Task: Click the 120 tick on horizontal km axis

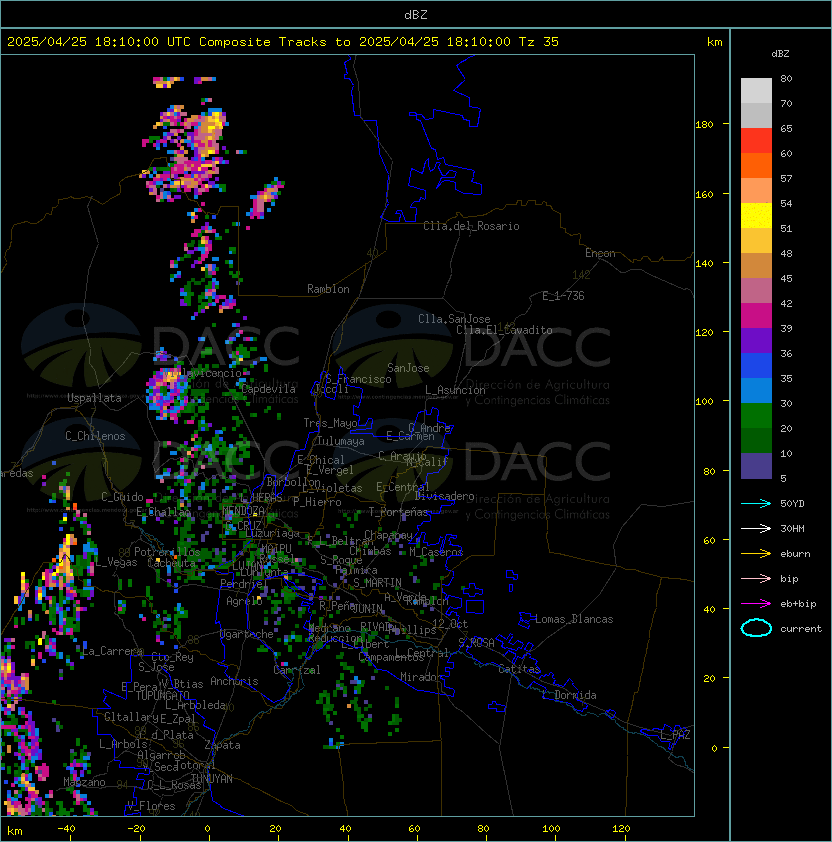Action: pos(621,829)
